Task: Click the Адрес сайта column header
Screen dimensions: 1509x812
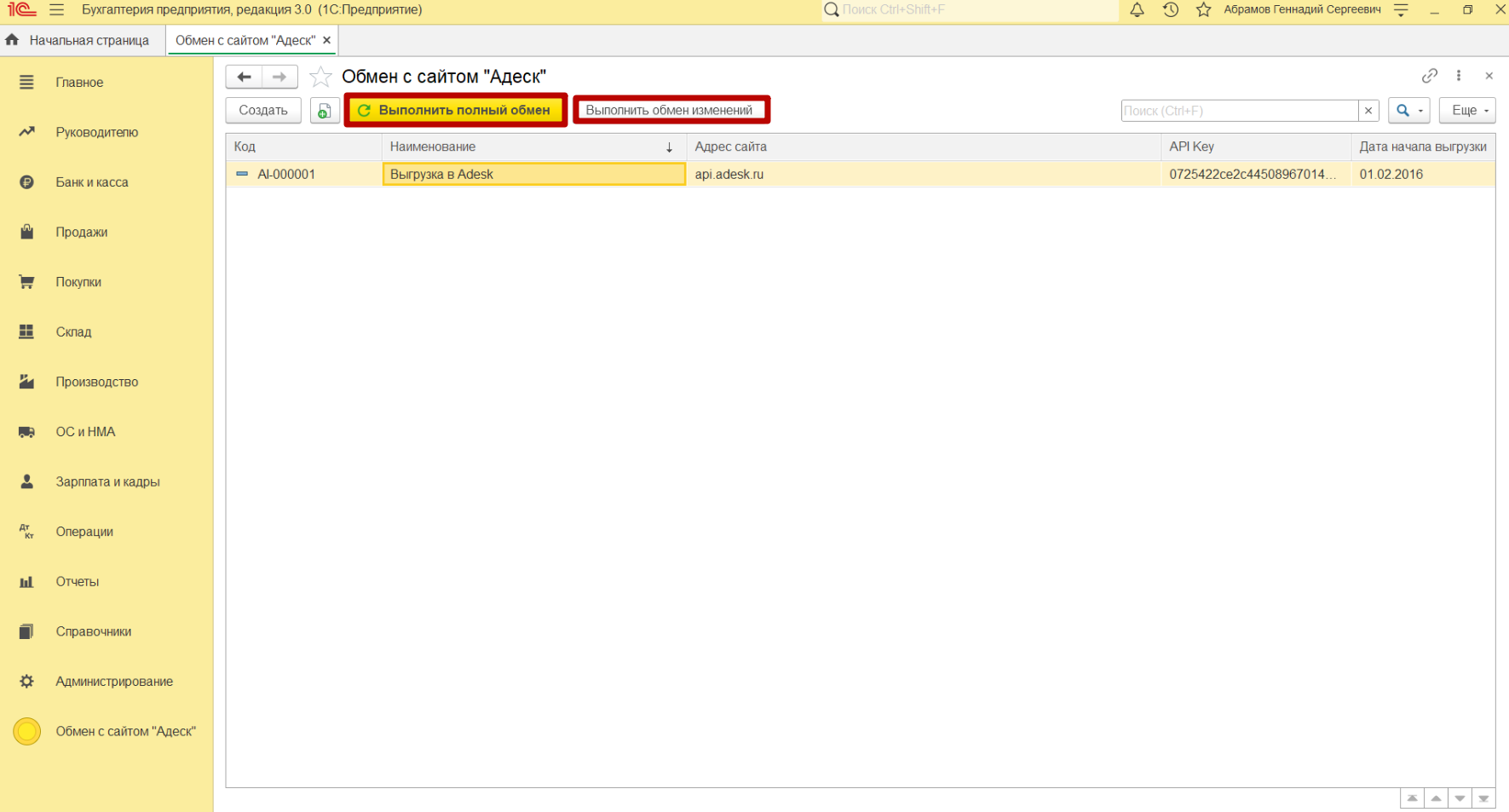Action: [x=924, y=147]
